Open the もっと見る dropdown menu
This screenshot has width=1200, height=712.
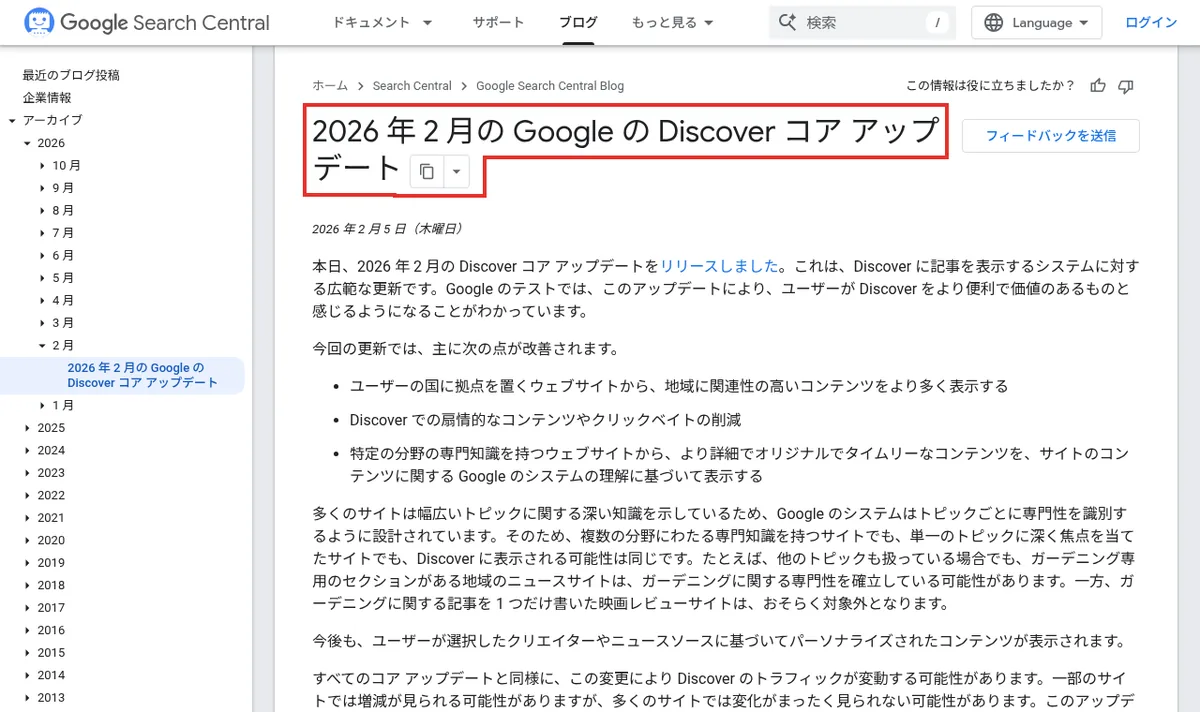coord(672,22)
